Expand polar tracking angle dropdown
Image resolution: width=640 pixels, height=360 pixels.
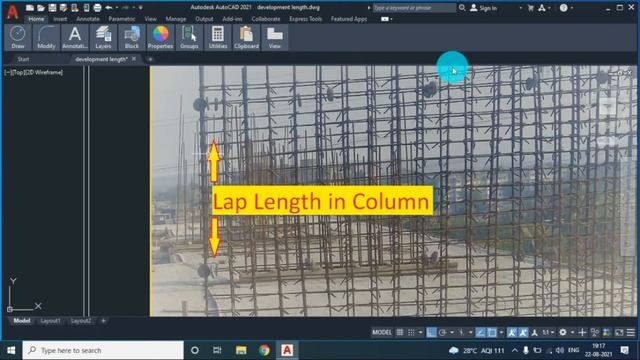coord(452,332)
